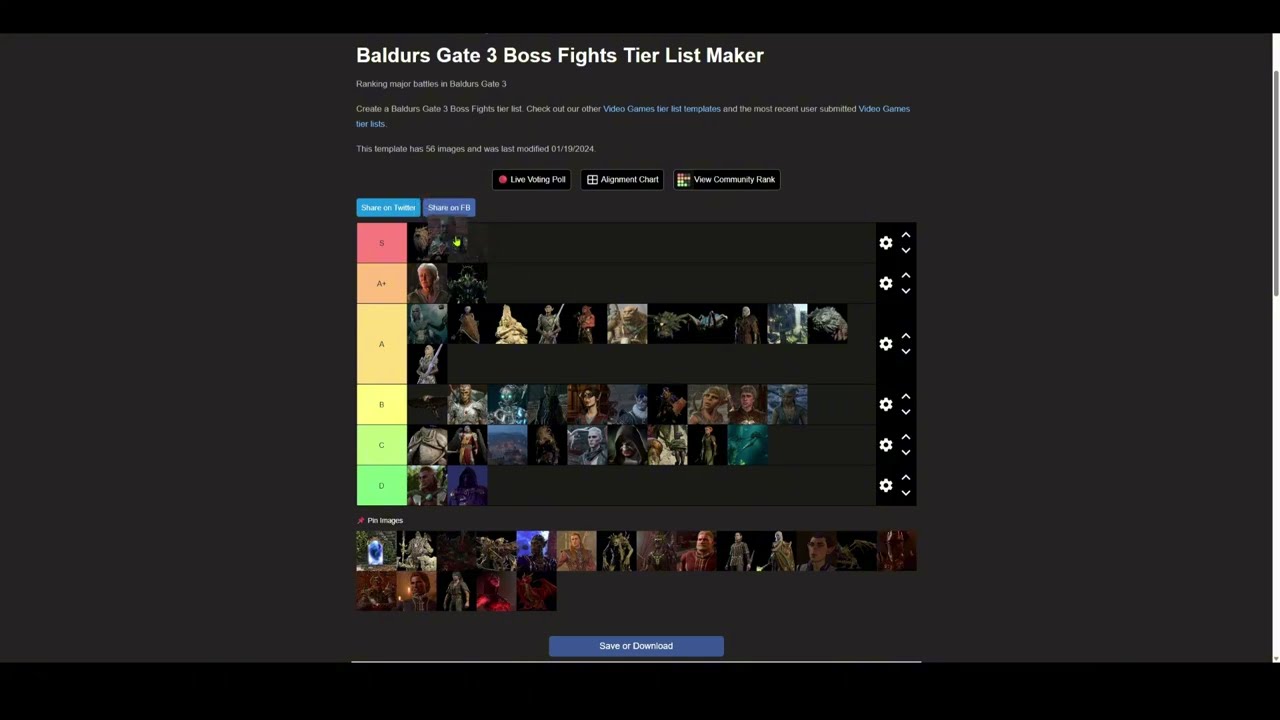The width and height of the screenshot is (1280, 720).
Task: Move the A tier row up with its arrow
Action: [906, 336]
